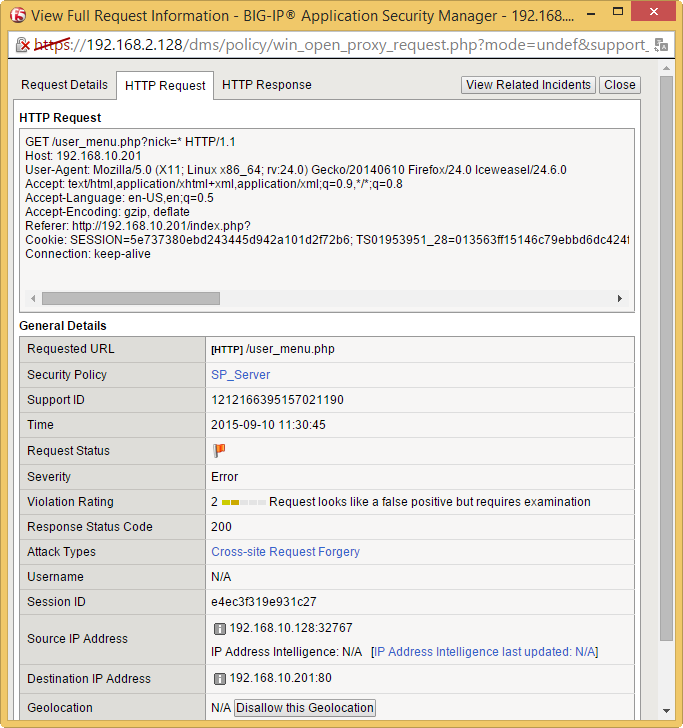The image size is (683, 728).
Task: Open the HTTP Response tab
Action: (x=266, y=85)
